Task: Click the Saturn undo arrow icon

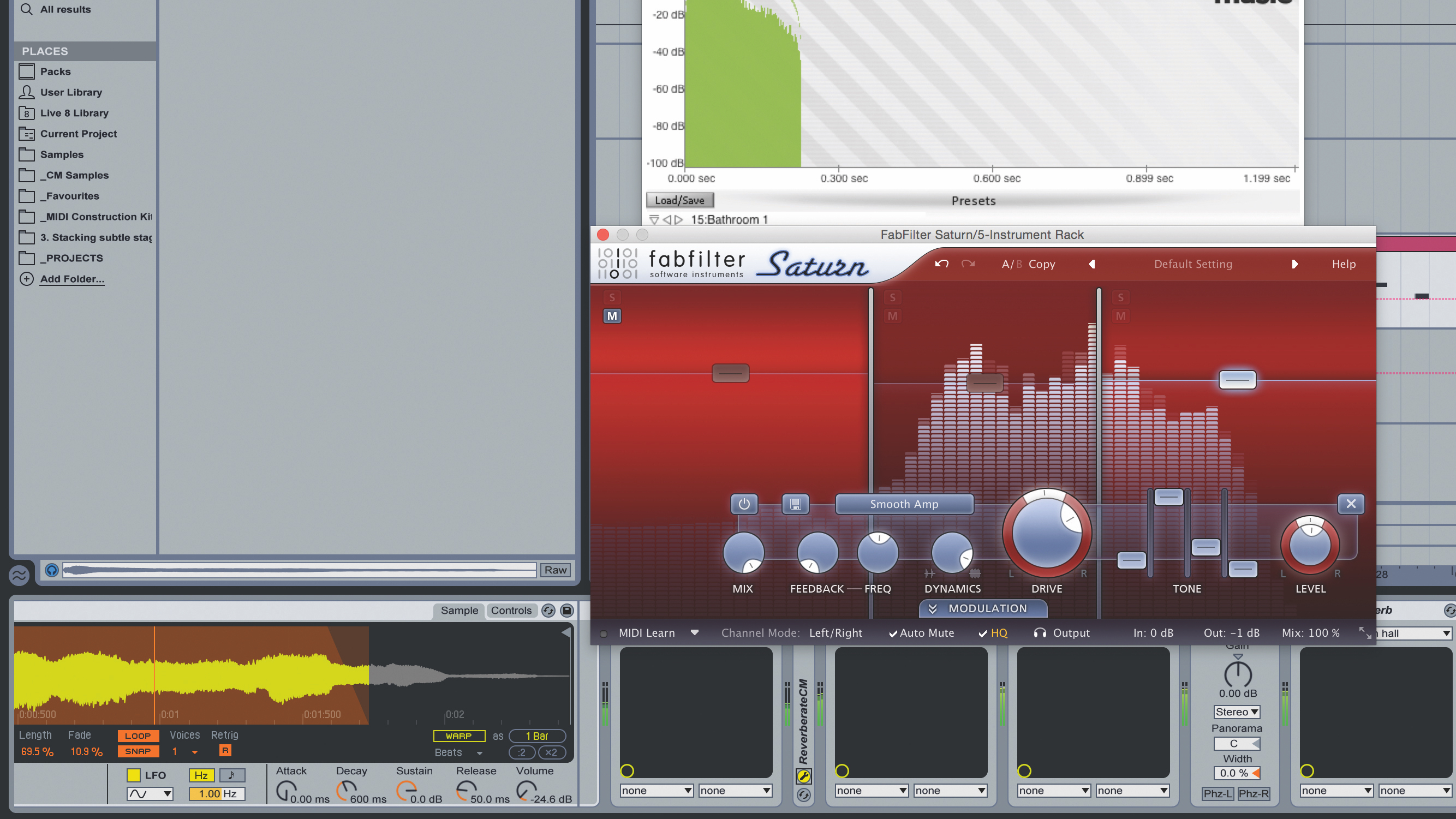Action: (x=941, y=264)
